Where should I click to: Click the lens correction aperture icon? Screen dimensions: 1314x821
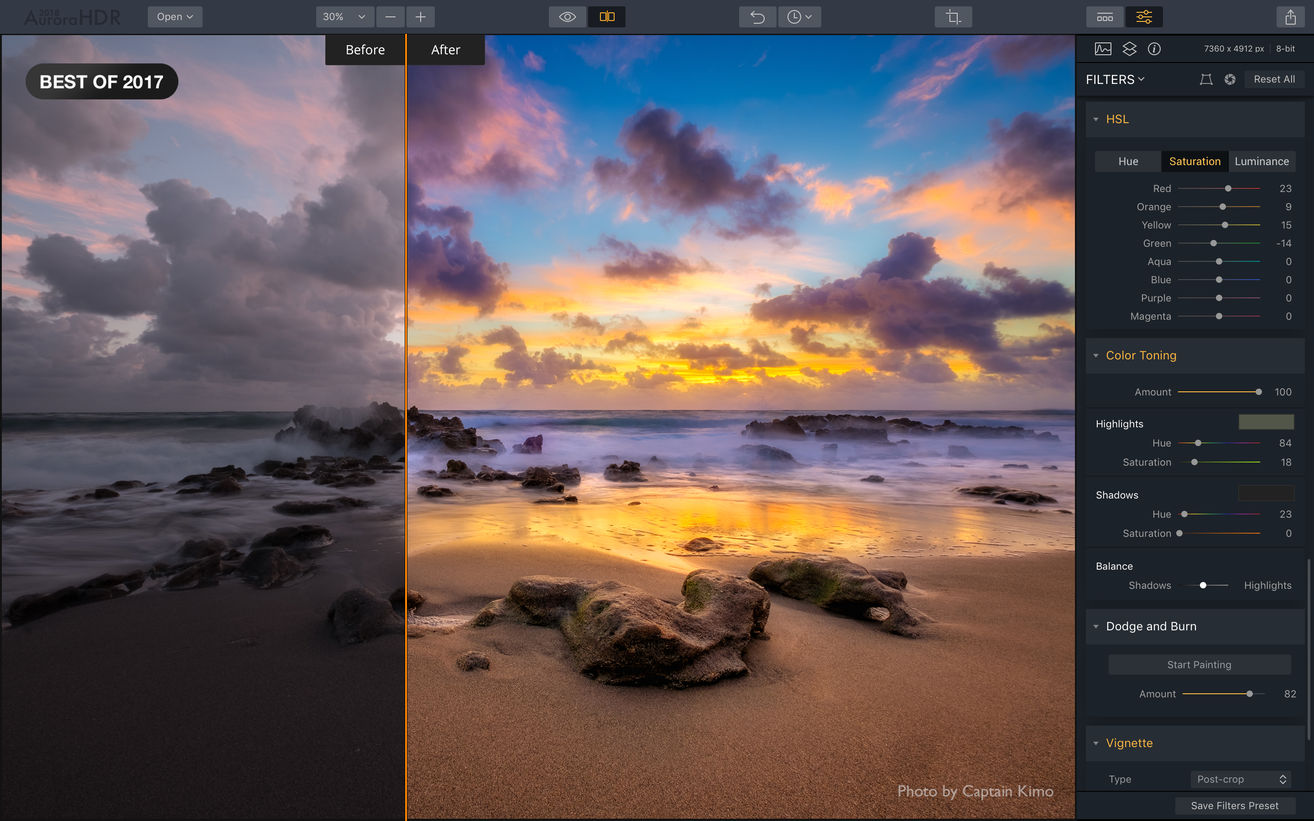[x=1230, y=79]
